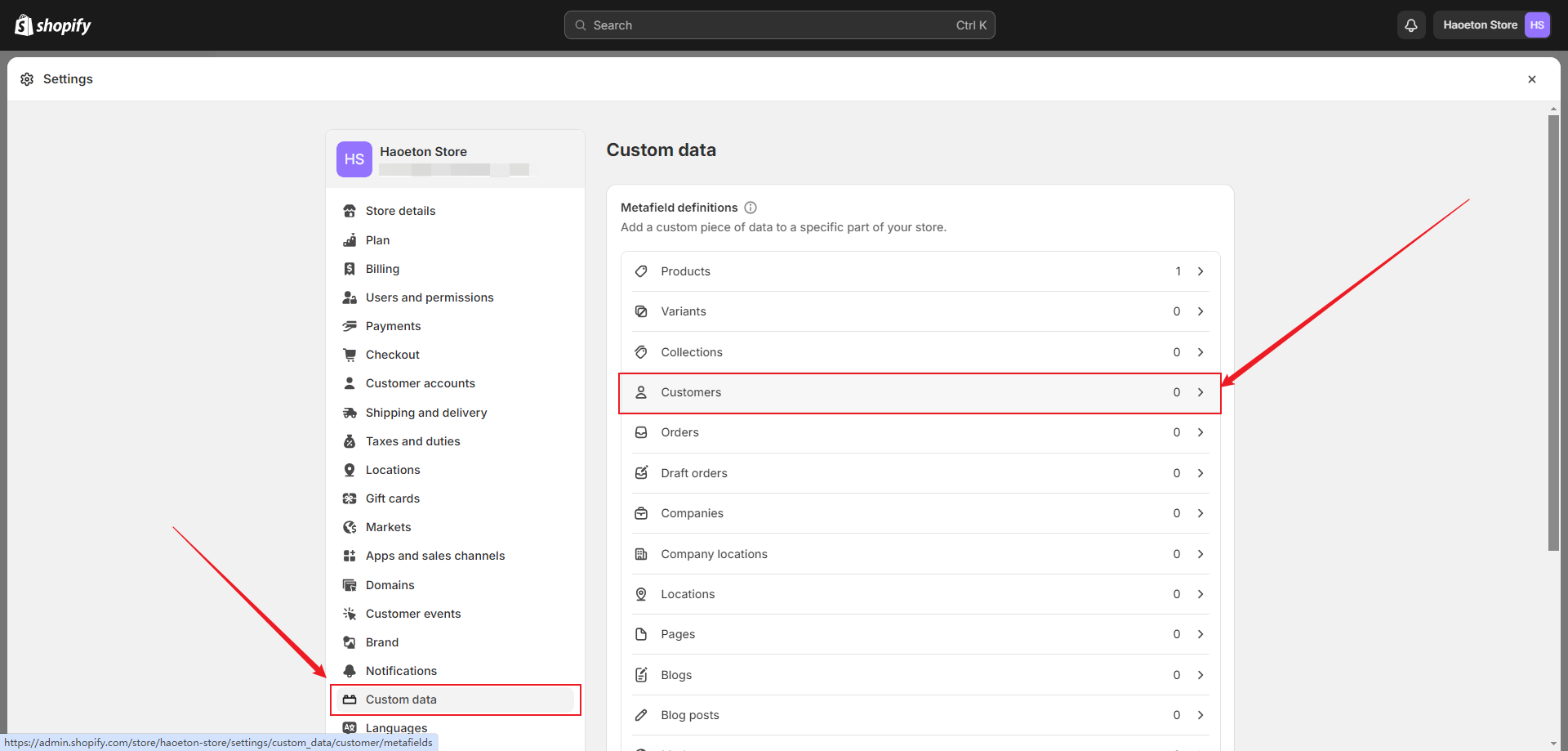Click the Shopify logo
Viewport: 1568px width, 751px height.
[x=52, y=25]
